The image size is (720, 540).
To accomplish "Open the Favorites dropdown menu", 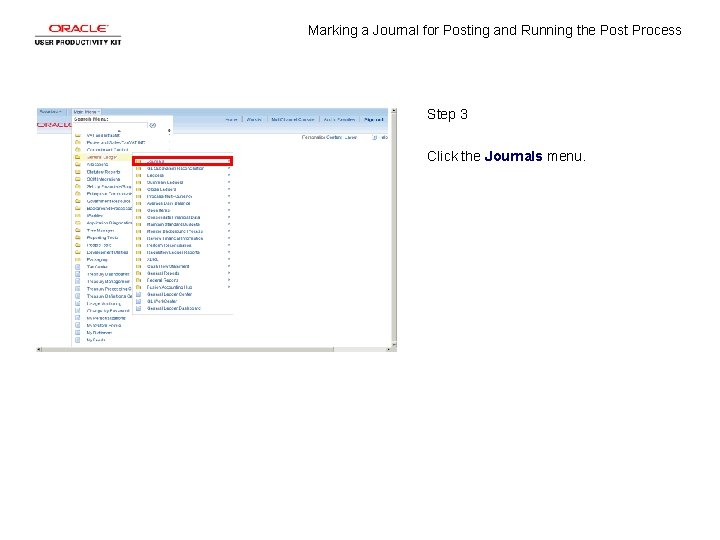I will (51, 112).
